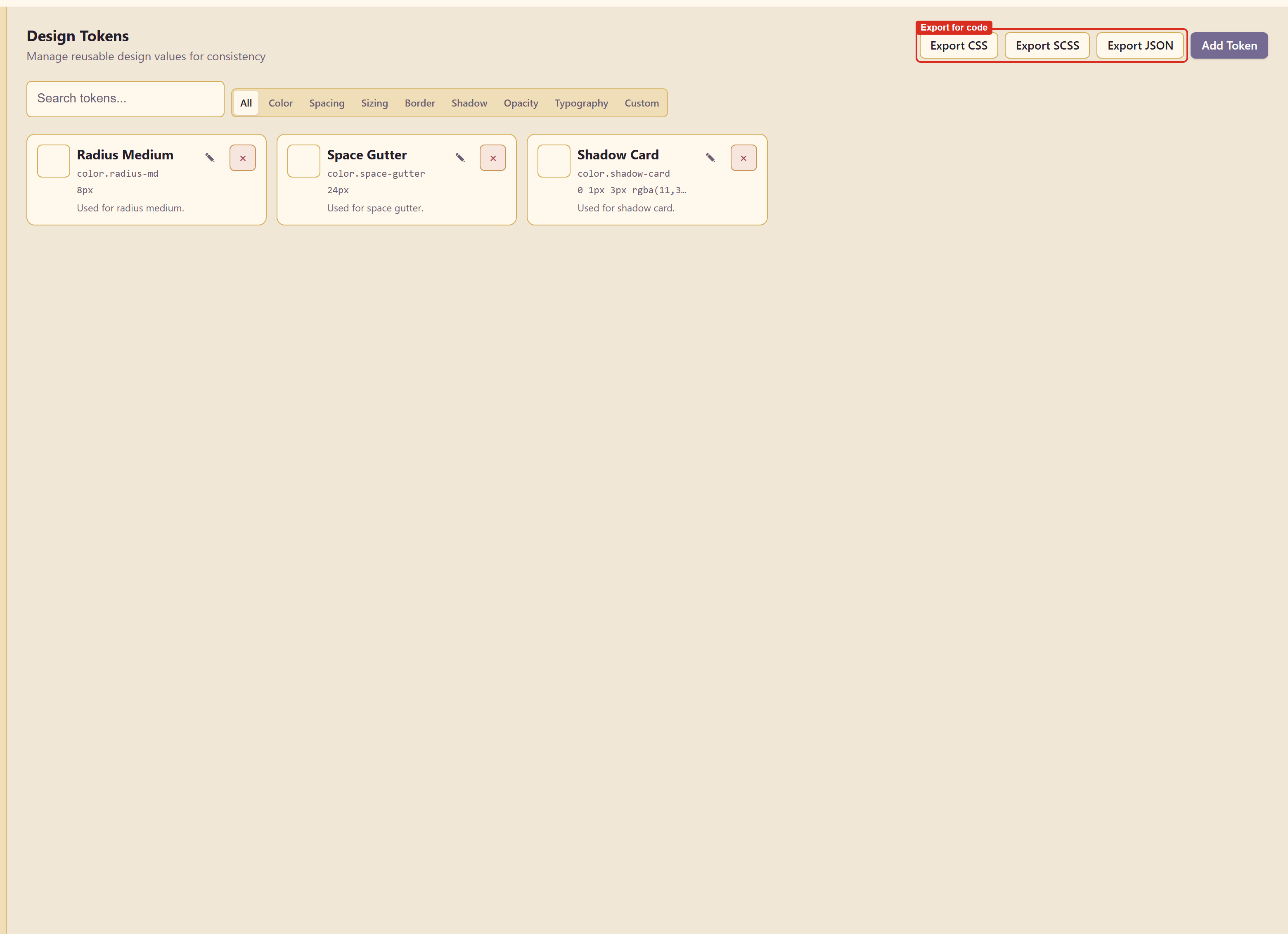Select the All filter tab

coord(246,103)
